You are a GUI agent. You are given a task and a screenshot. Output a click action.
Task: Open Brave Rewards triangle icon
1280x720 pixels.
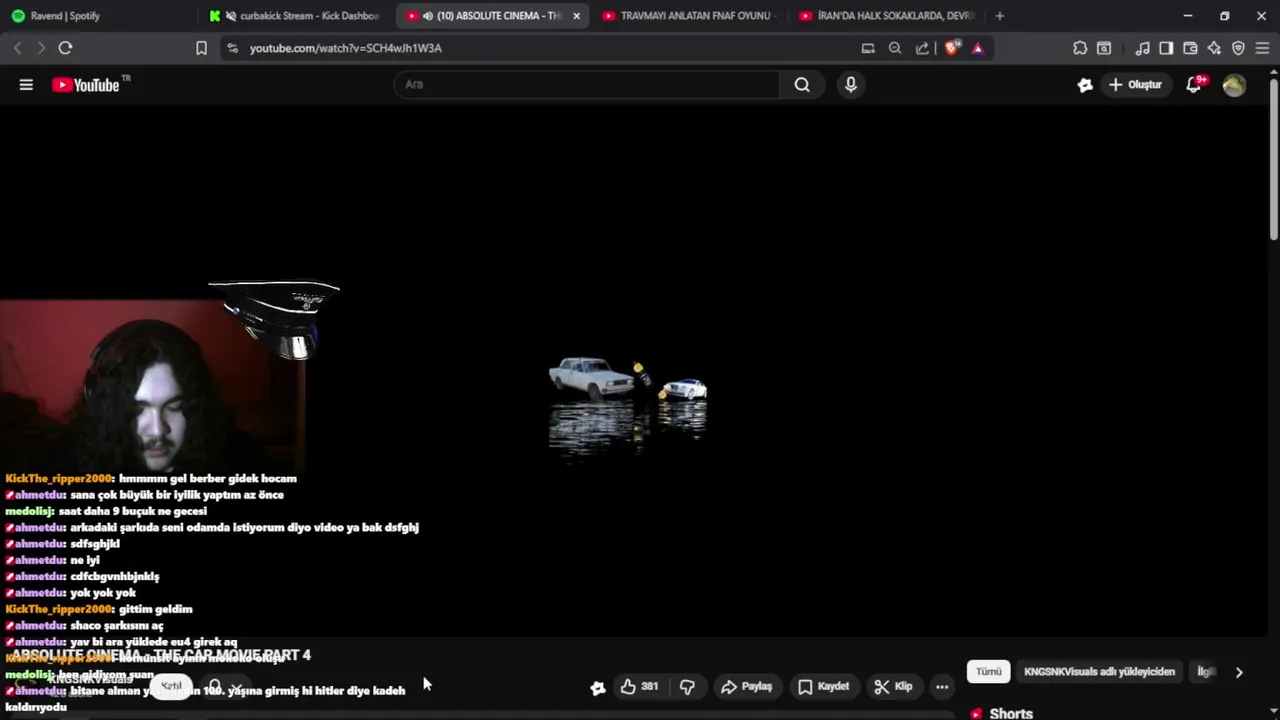click(977, 48)
